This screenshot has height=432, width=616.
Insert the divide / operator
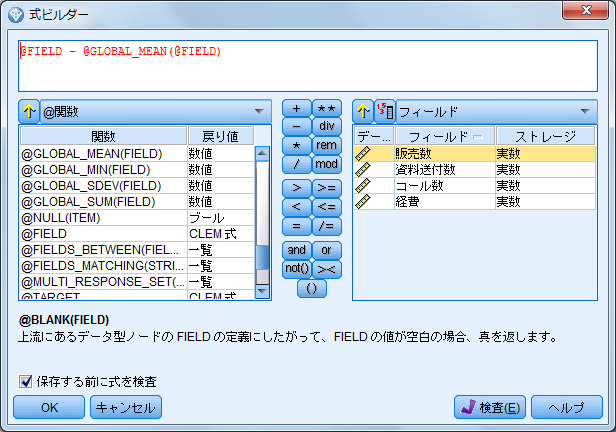coord(297,164)
